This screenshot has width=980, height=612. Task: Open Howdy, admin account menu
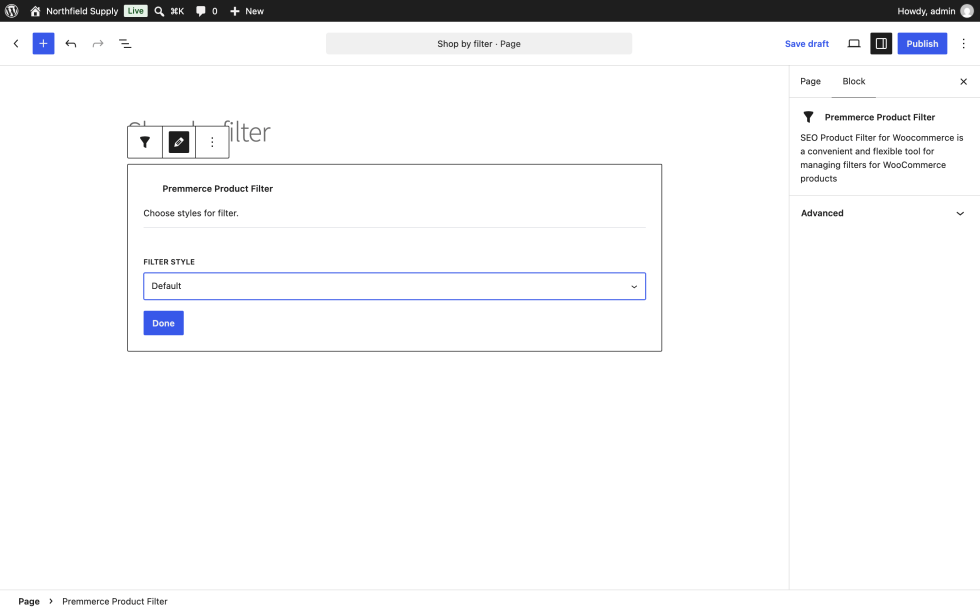[935, 11]
